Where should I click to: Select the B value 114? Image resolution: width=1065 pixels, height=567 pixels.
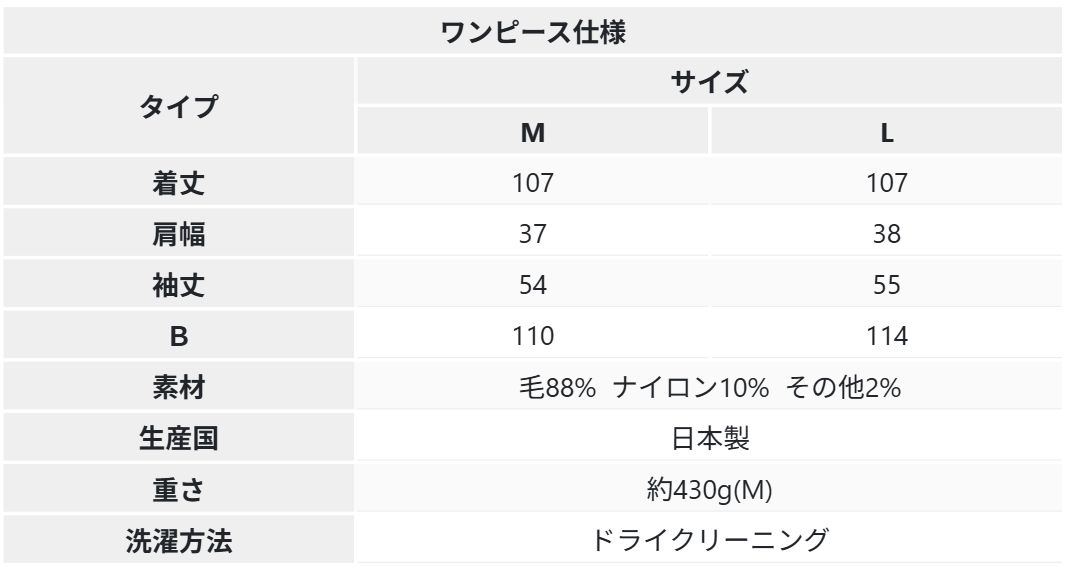(886, 336)
